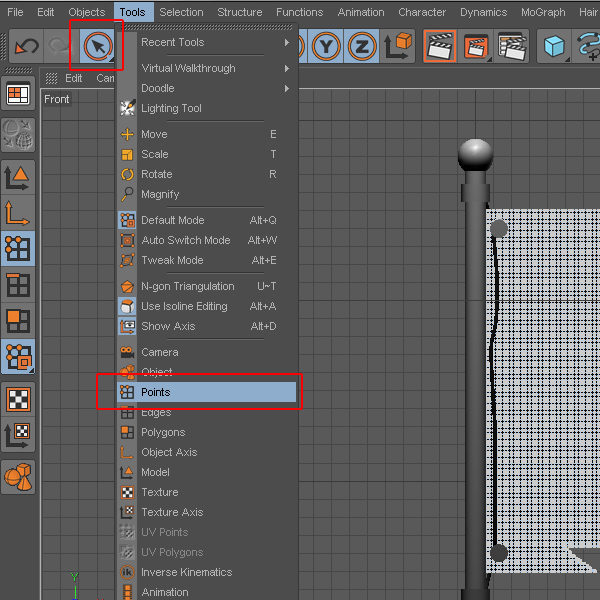Open the Structure menu
Screen dimensions: 600x600
click(x=240, y=12)
